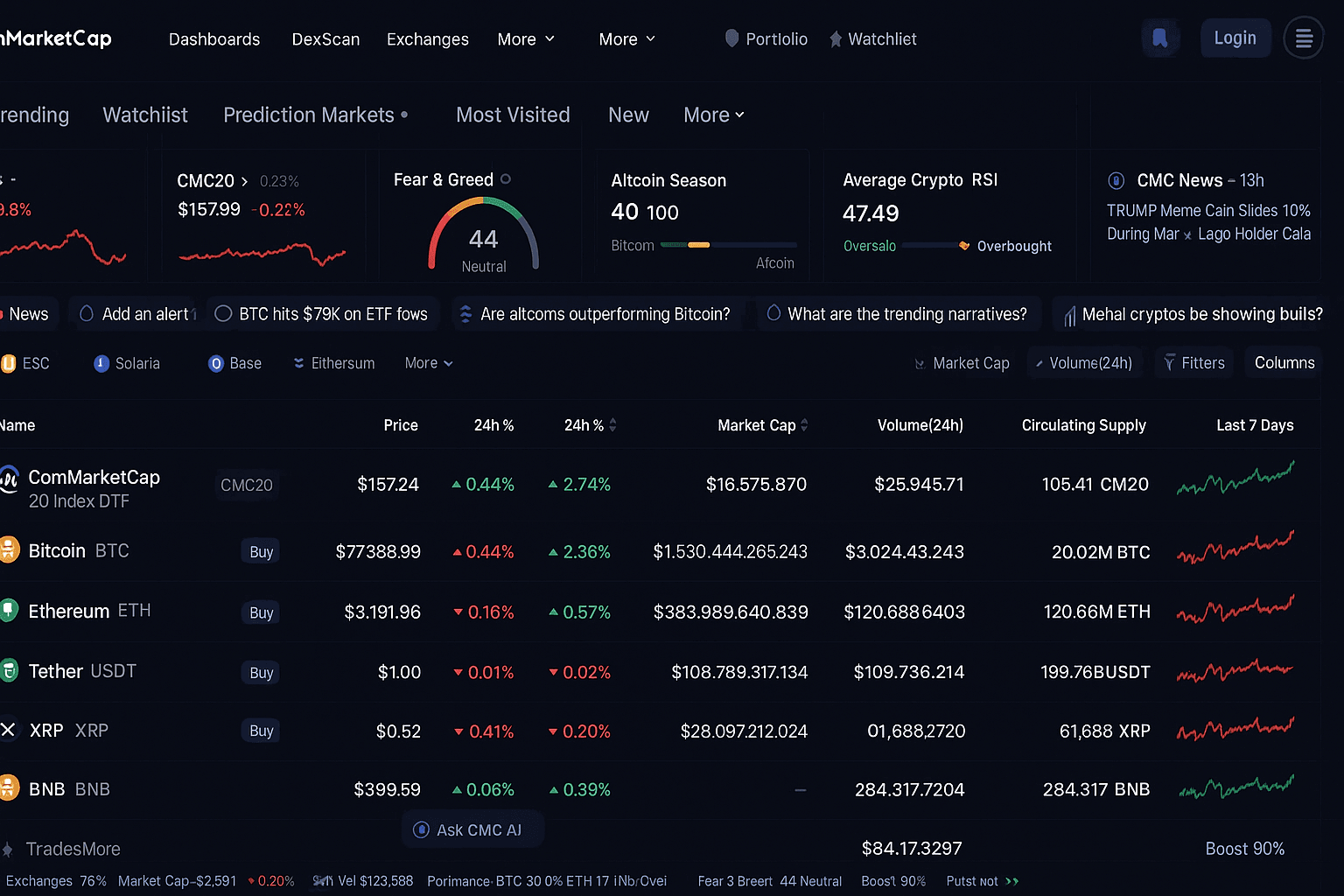Open the Bitcoin 7-day sparkline chart

(x=1235, y=548)
